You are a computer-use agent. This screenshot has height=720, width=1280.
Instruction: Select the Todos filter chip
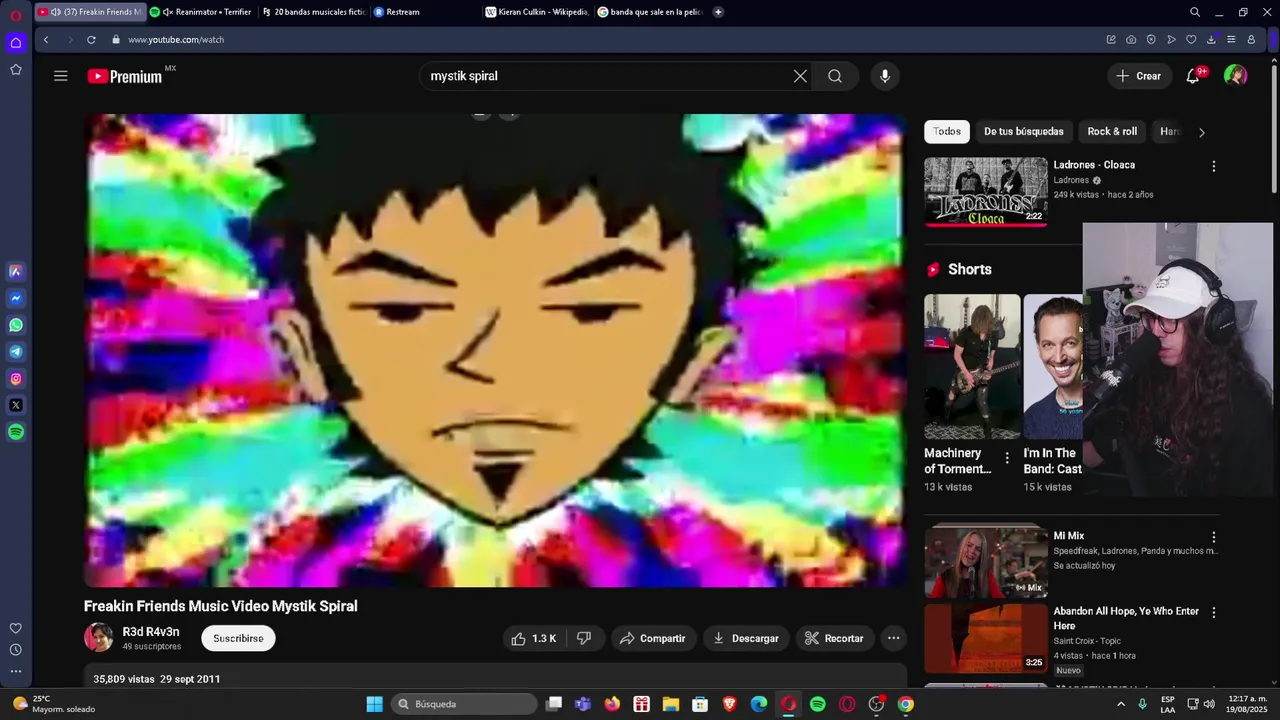tap(947, 131)
